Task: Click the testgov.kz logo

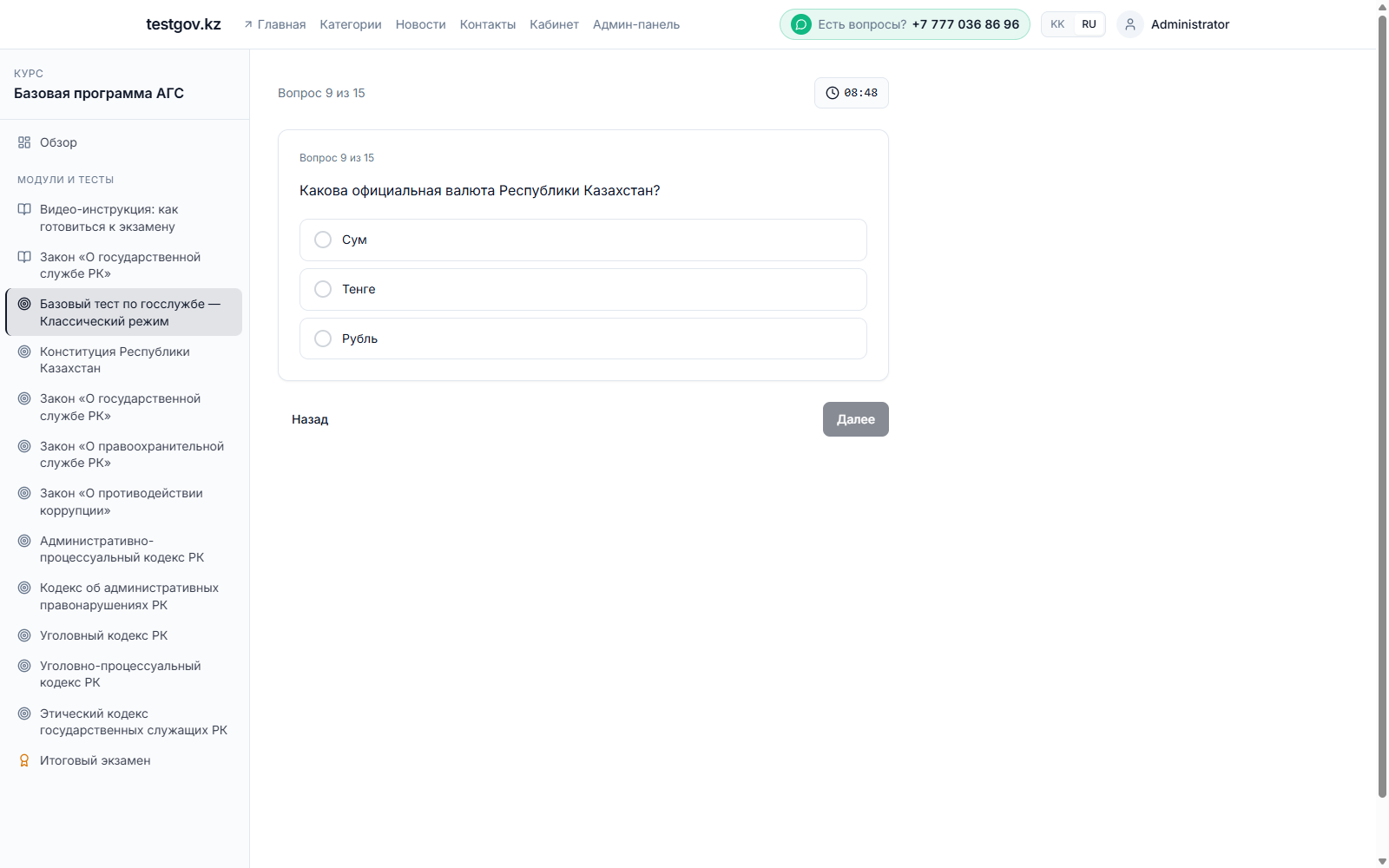Action: (183, 24)
